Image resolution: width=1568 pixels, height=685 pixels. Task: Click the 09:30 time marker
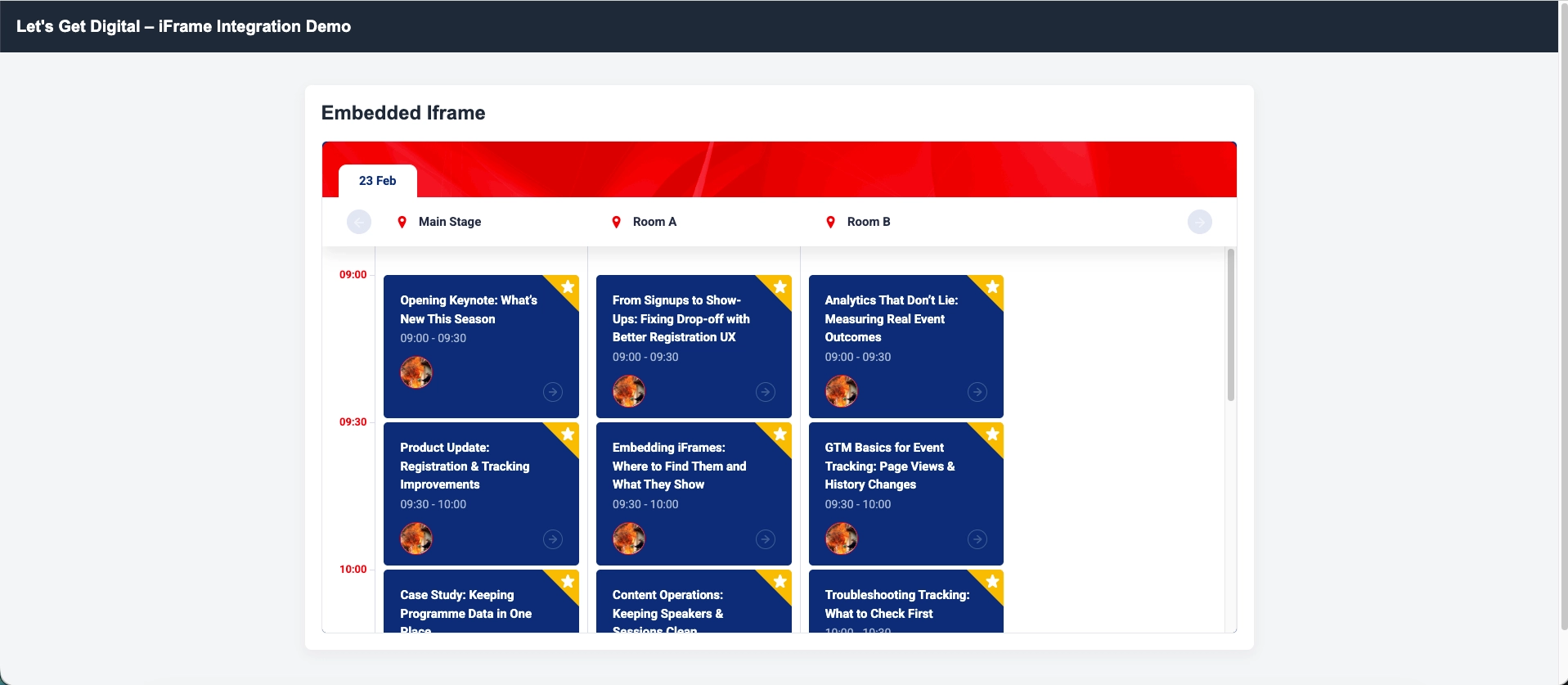[x=353, y=422]
